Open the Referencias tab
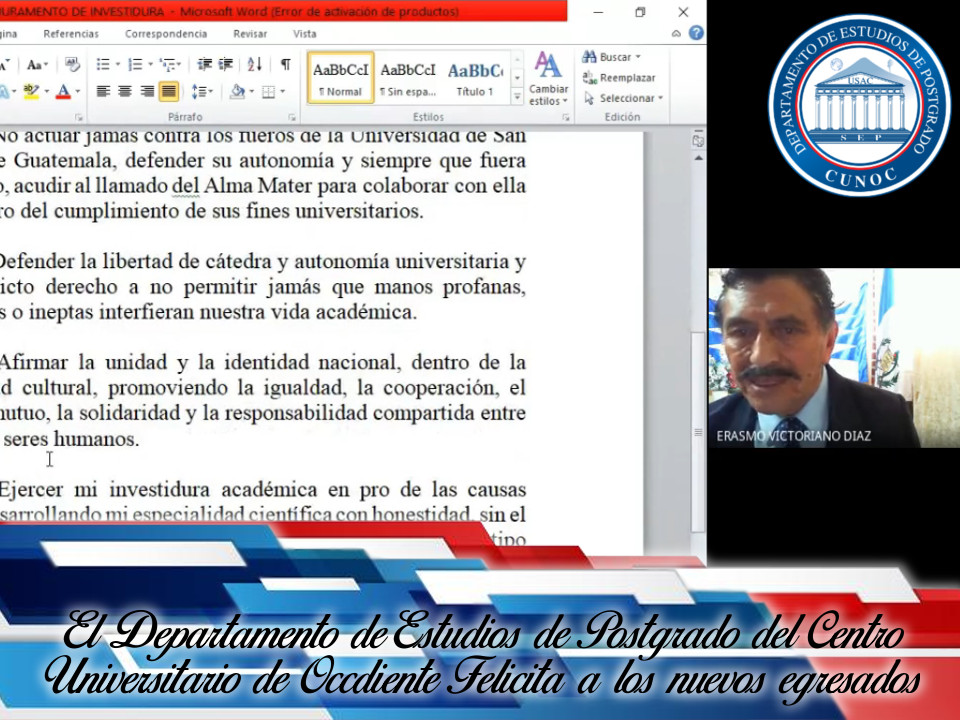Image resolution: width=960 pixels, height=720 pixels. [x=71, y=34]
